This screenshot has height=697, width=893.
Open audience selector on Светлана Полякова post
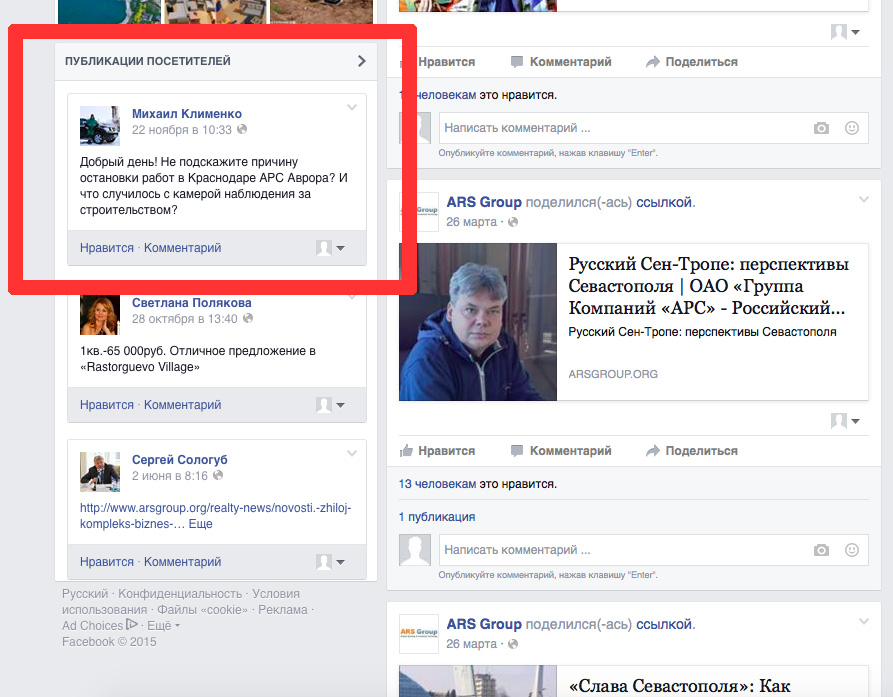(x=331, y=405)
